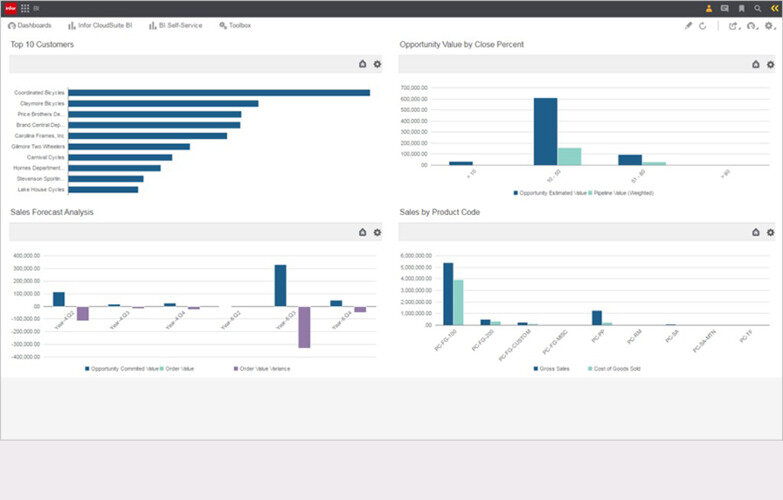Switch to Infor CloudSuite BI tab
This screenshot has width=783, height=500.
pos(100,25)
